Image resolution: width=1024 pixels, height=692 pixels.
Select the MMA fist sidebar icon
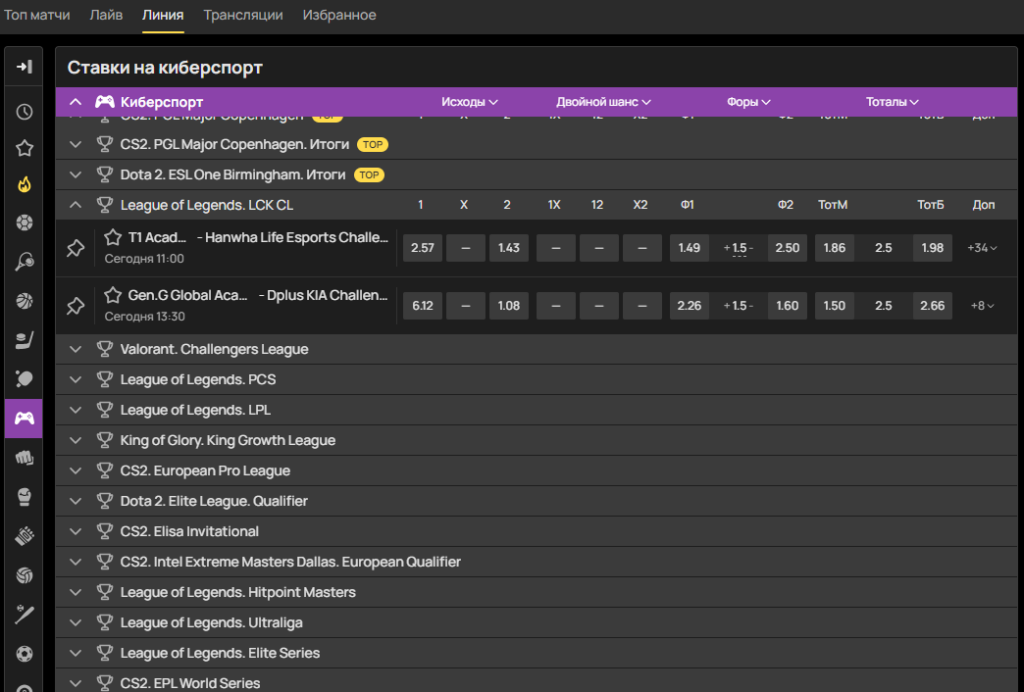[x=24, y=458]
